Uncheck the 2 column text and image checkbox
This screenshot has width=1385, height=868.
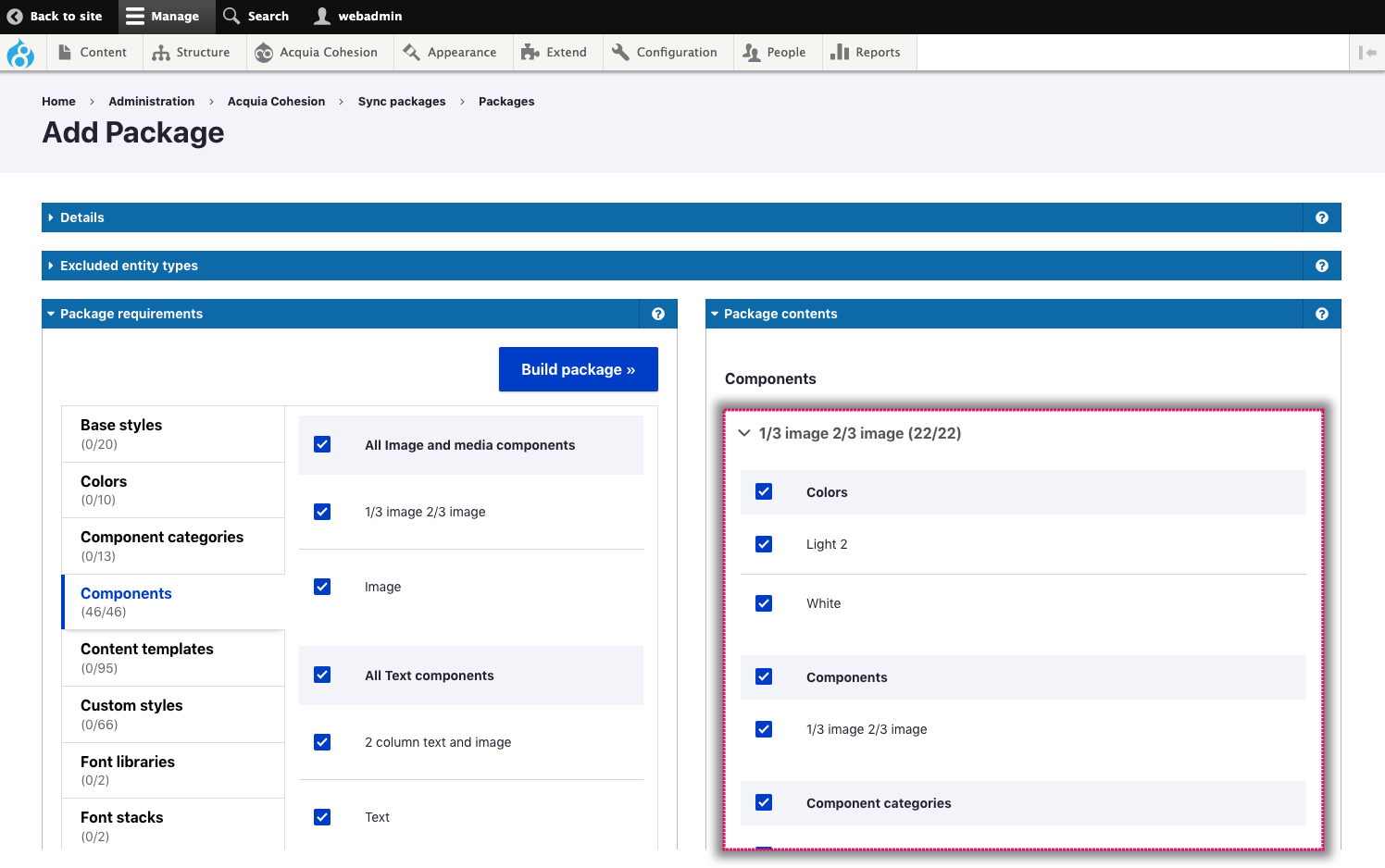tap(322, 742)
